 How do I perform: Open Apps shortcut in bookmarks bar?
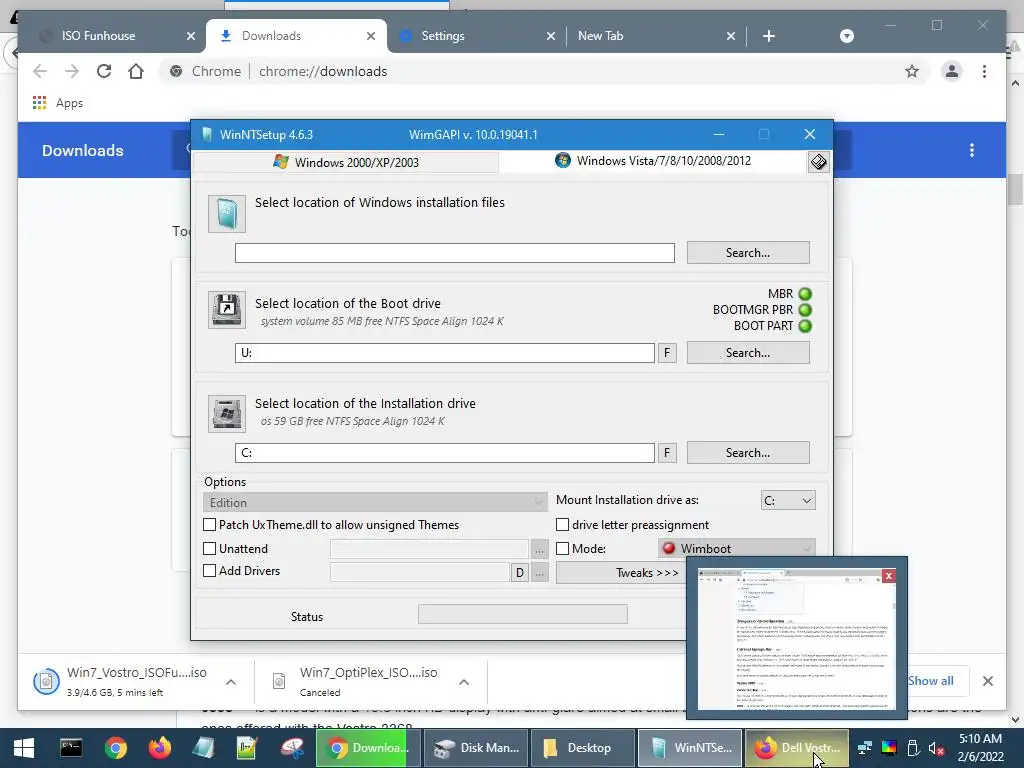58,103
